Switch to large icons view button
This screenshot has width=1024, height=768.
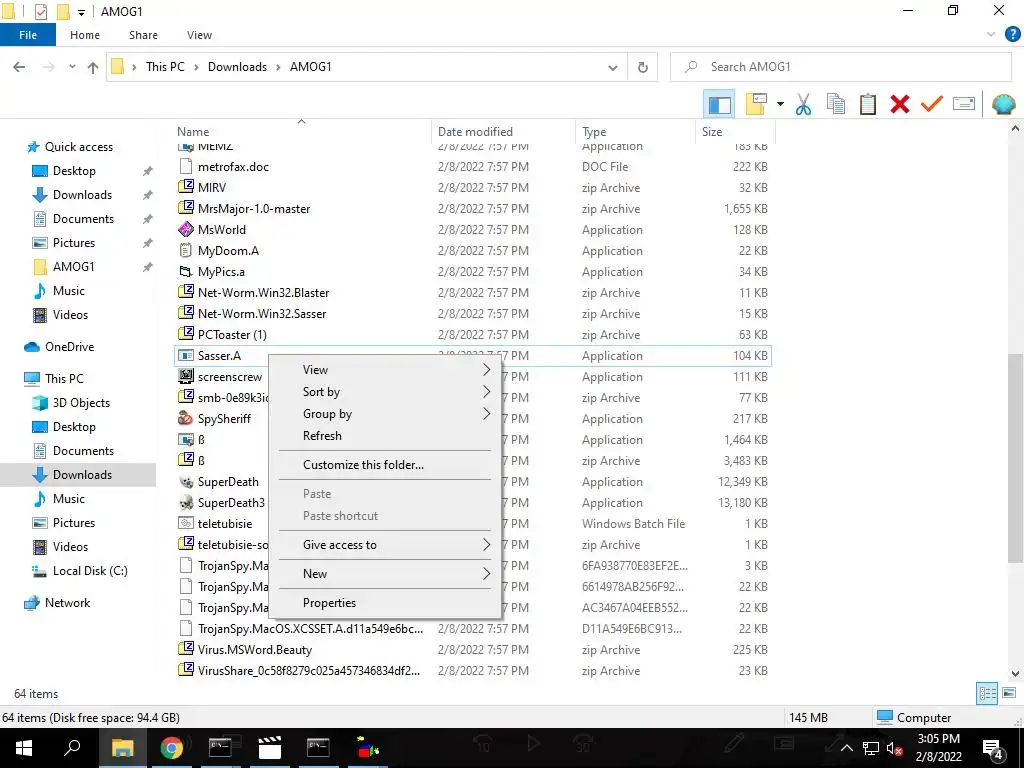[x=1009, y=694]
